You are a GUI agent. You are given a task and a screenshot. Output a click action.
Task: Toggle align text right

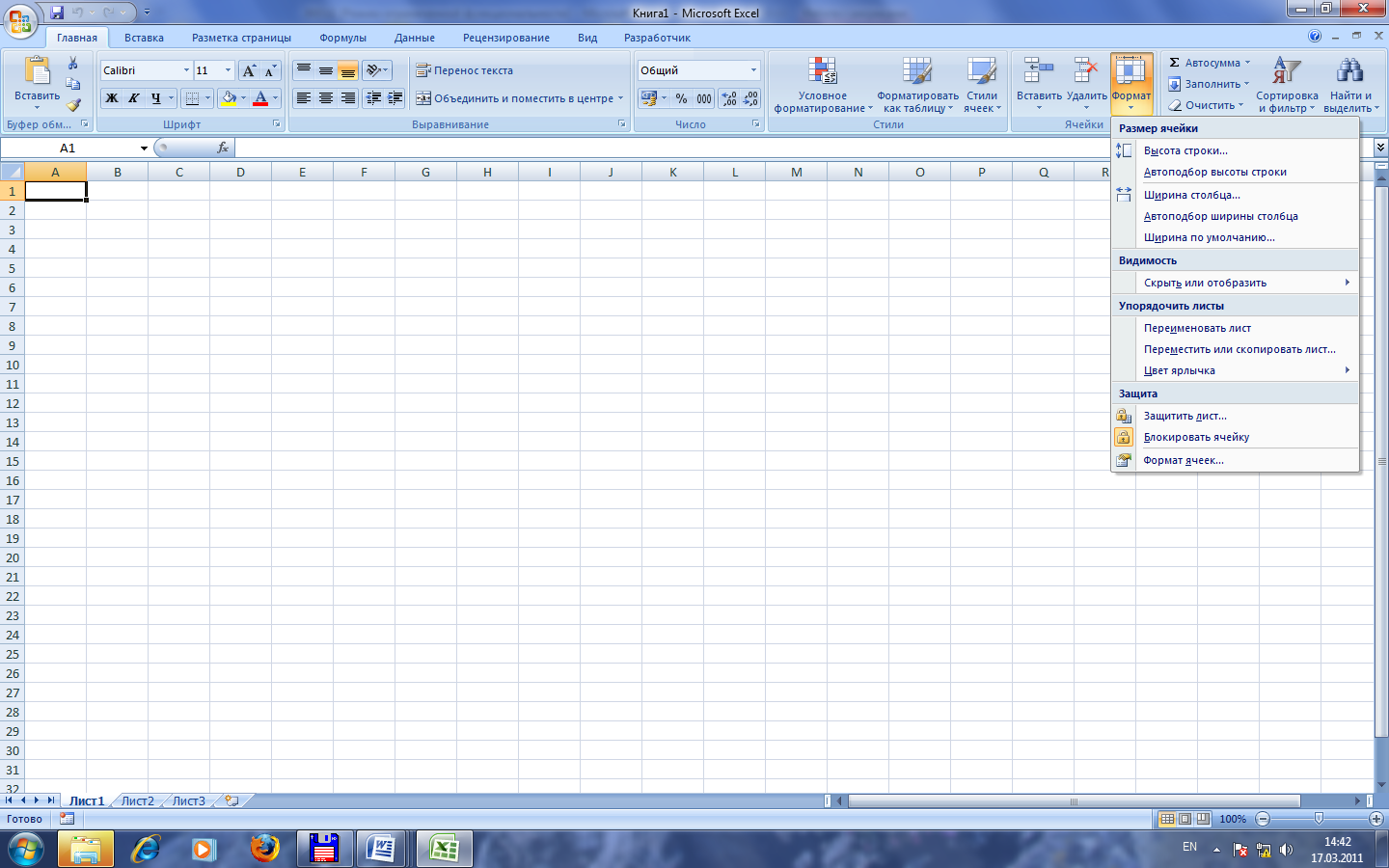(347, 98)
